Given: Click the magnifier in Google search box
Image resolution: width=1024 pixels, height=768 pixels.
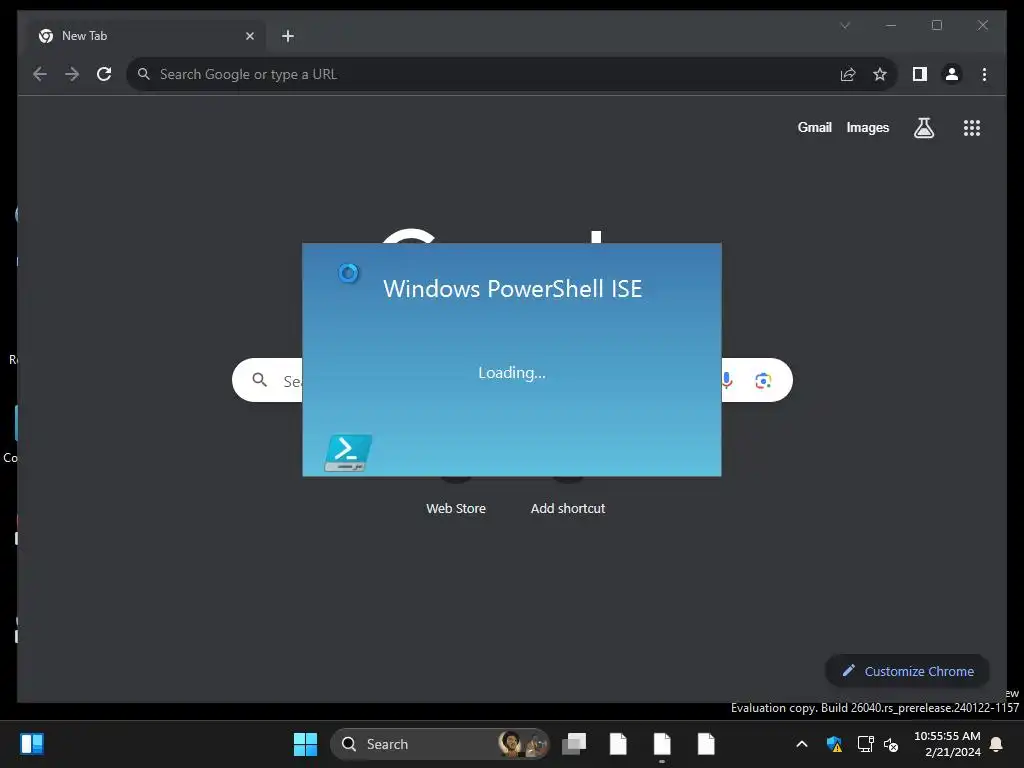Looking at the screenshot, I should (x=260, y=380).
